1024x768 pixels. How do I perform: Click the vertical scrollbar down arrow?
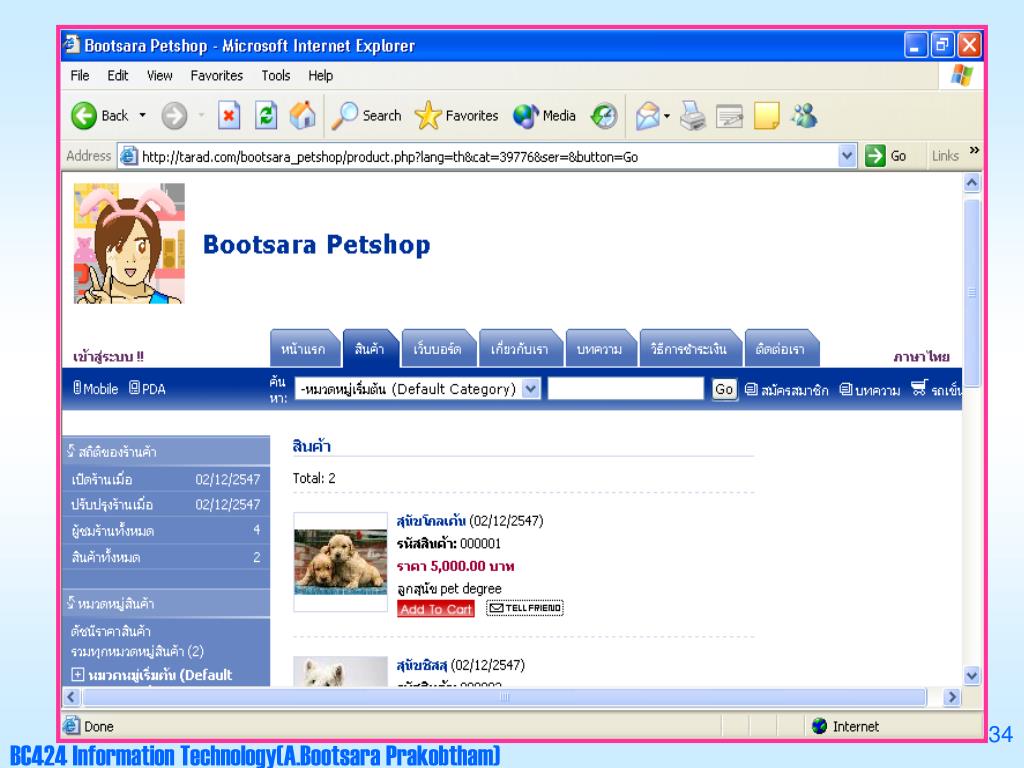[972, 675]
